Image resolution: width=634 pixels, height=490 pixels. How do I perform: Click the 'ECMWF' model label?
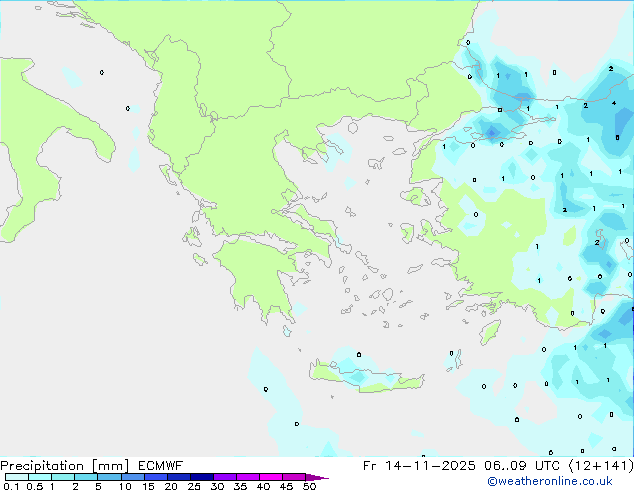[160, 466]
